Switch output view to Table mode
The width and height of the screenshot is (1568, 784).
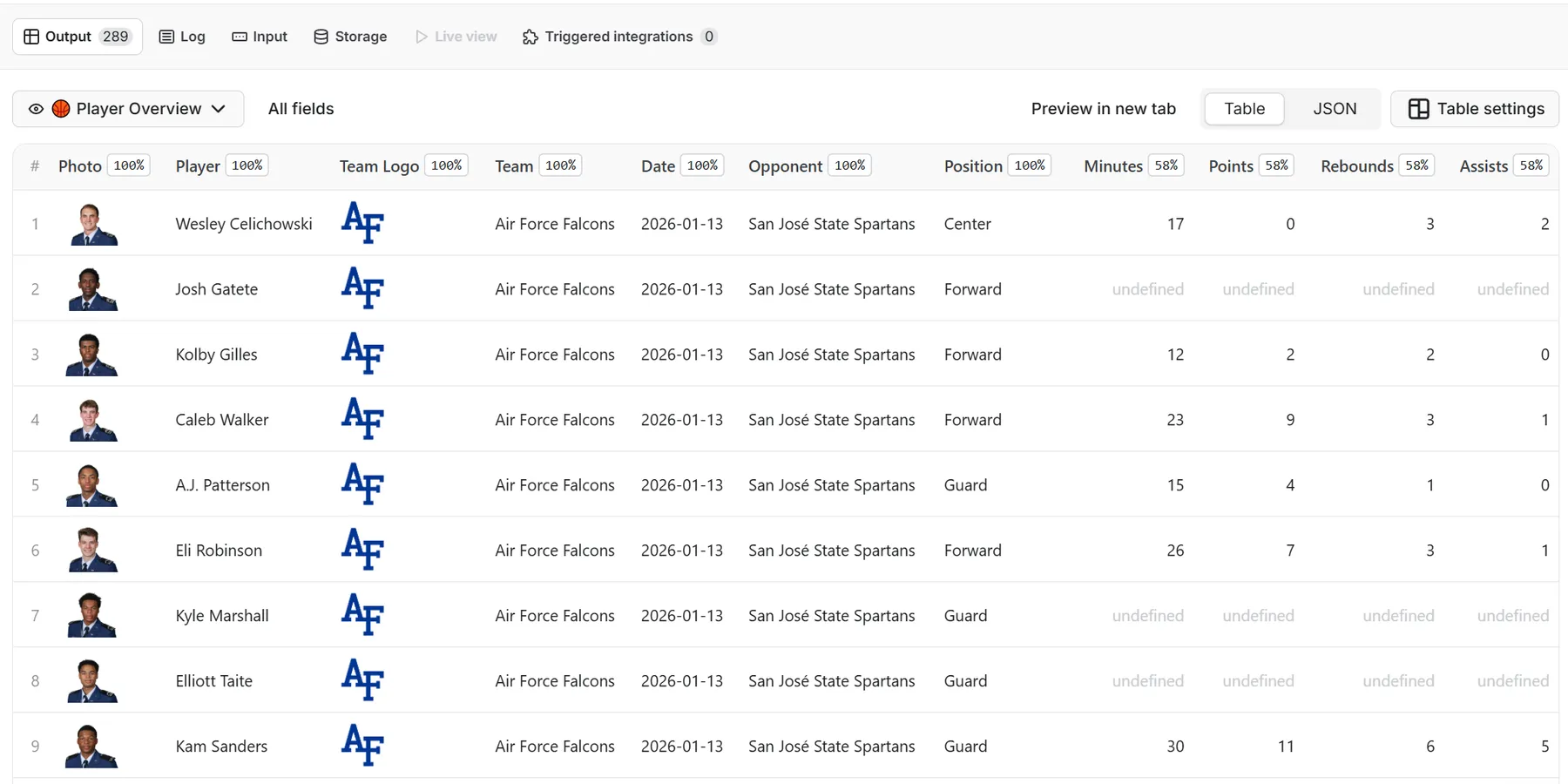click(x=1243, y=109)
